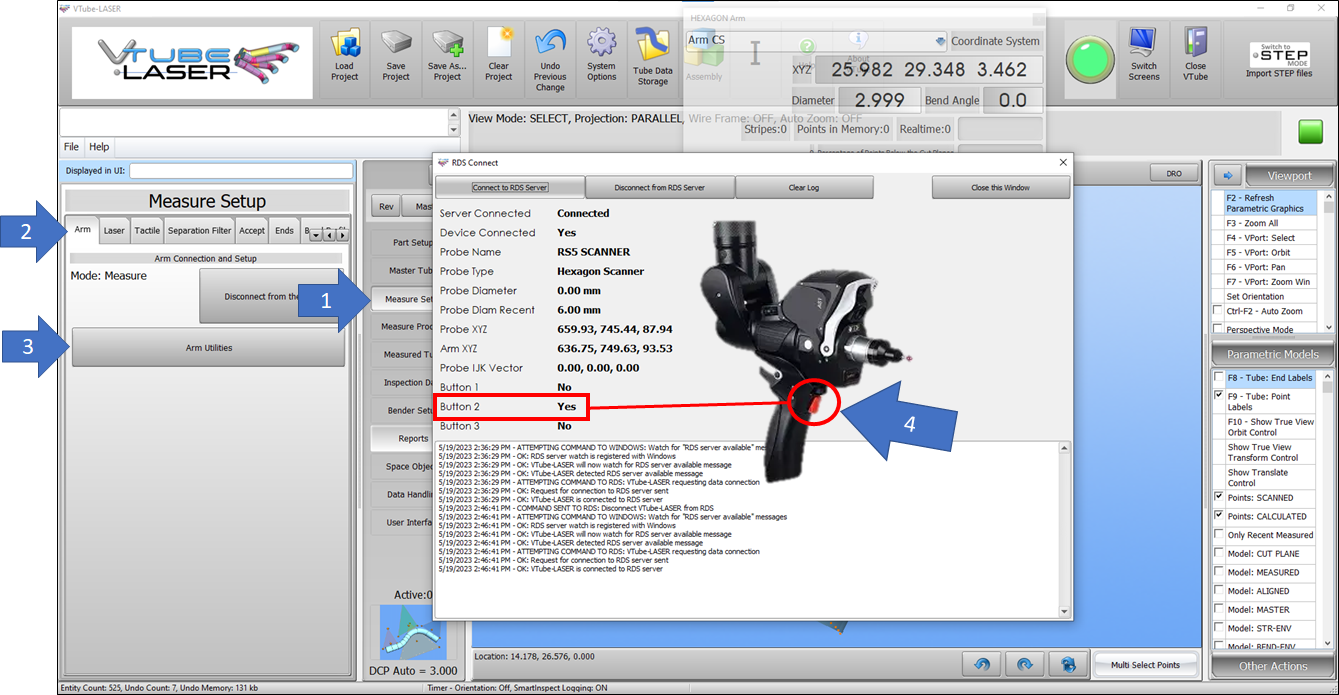Enable Model: ALIGNED checkbox
1339x695 pixels.
pyautogui.click(x=1218, y=591)
